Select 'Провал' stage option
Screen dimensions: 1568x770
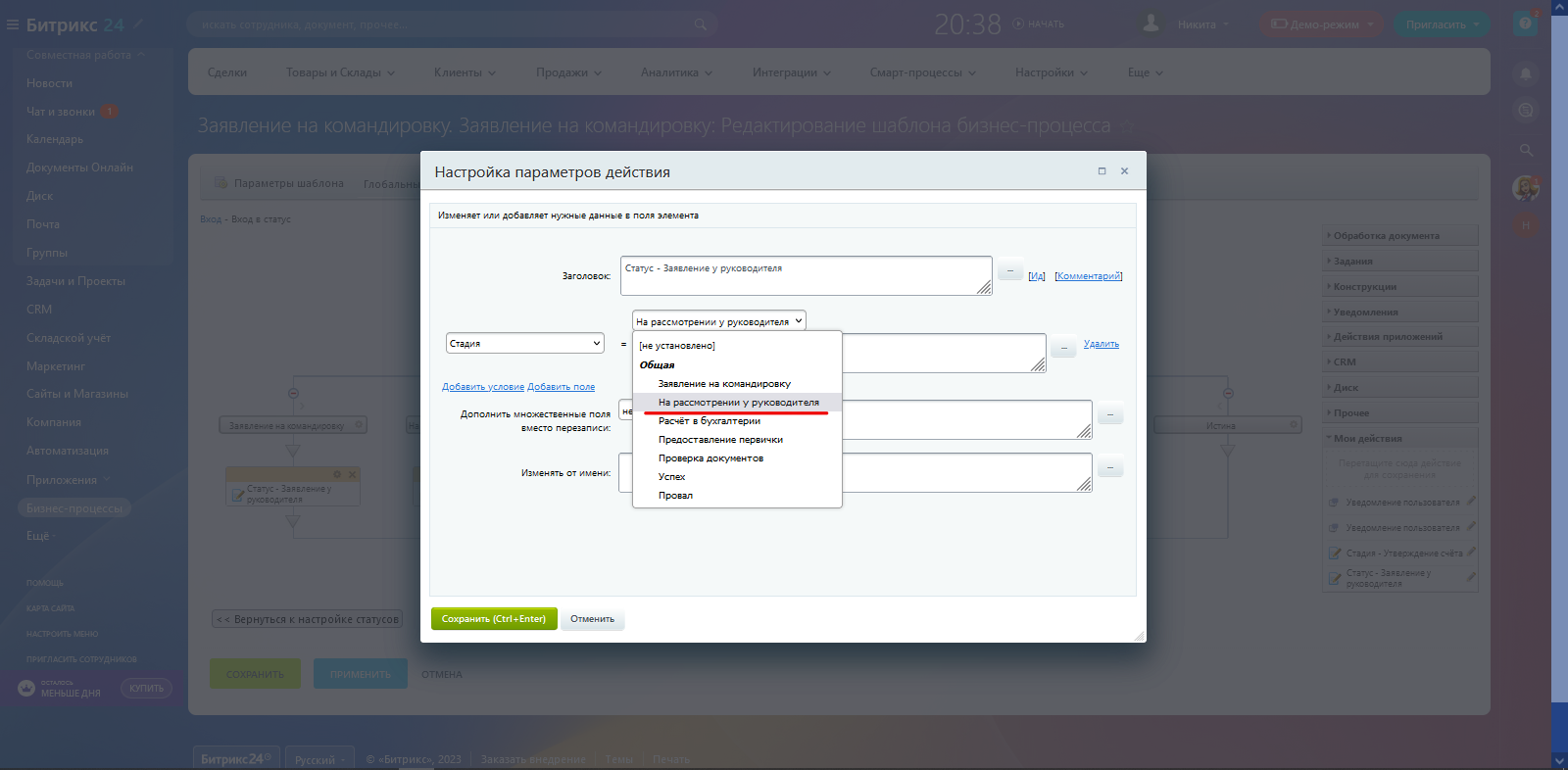(x=737, y=496)
